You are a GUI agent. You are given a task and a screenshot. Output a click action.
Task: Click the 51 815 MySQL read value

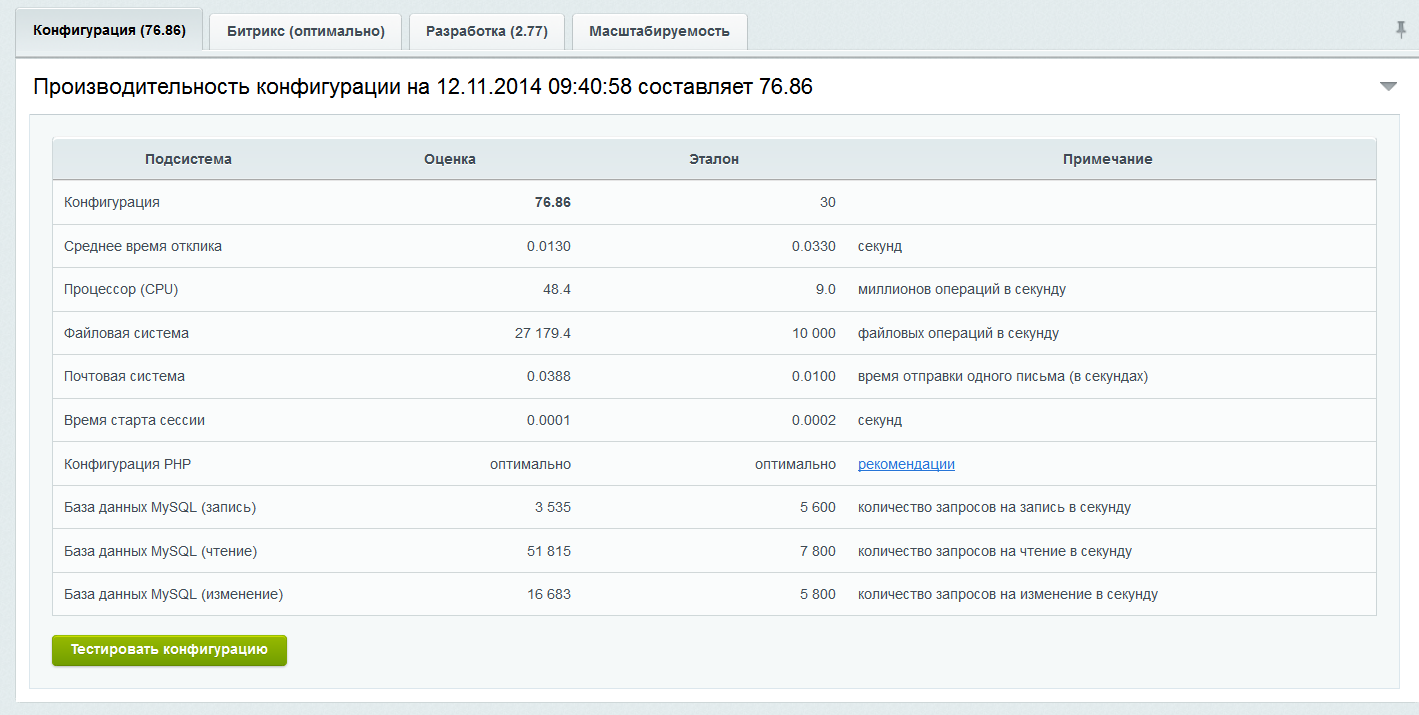click(x=549, y=551)
